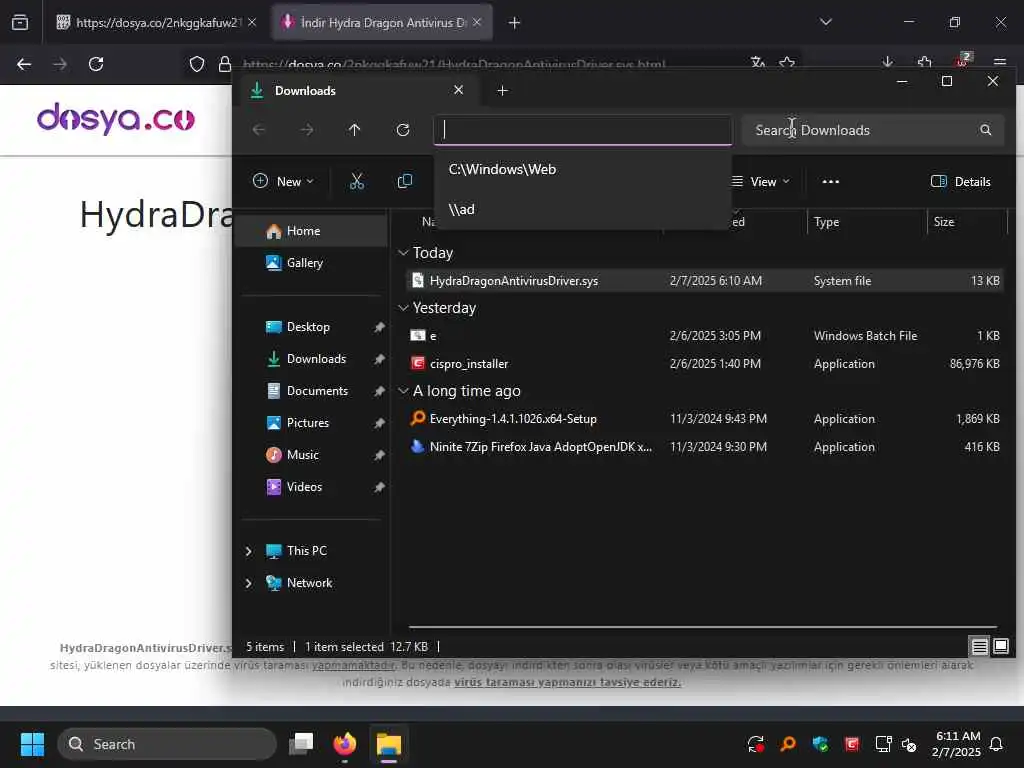Viewport: 1024px width, 768px height.
Task: Close the Downloads Explorer tab
Action: (x=458, y=90)
